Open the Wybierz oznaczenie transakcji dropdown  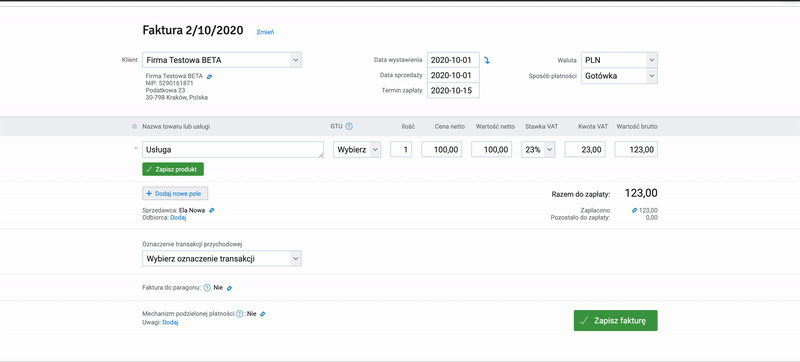[222, 258]
